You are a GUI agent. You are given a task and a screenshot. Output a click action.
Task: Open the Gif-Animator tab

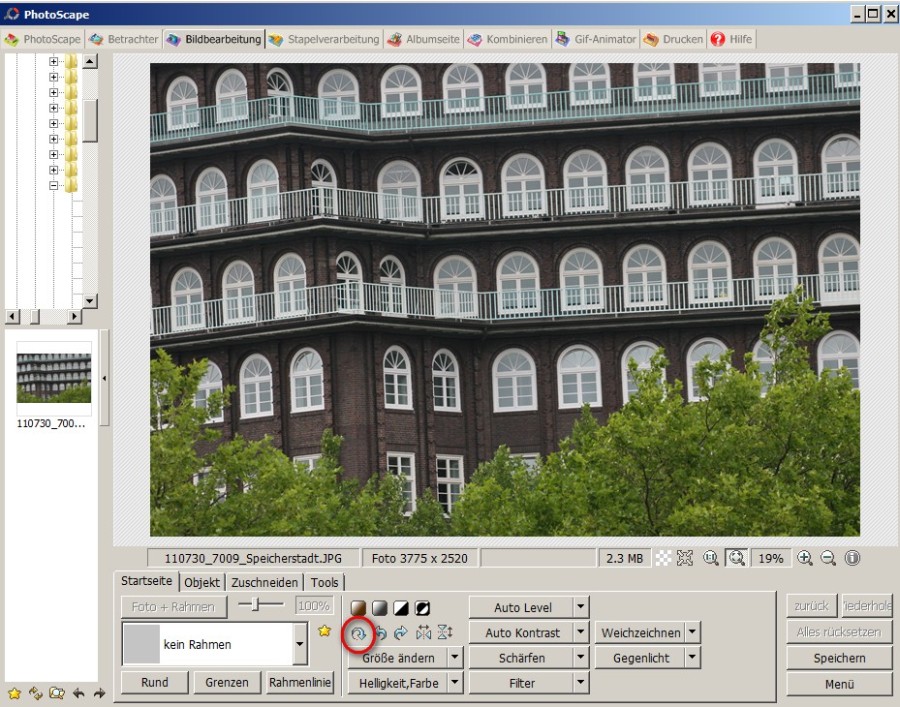[596, 39]
